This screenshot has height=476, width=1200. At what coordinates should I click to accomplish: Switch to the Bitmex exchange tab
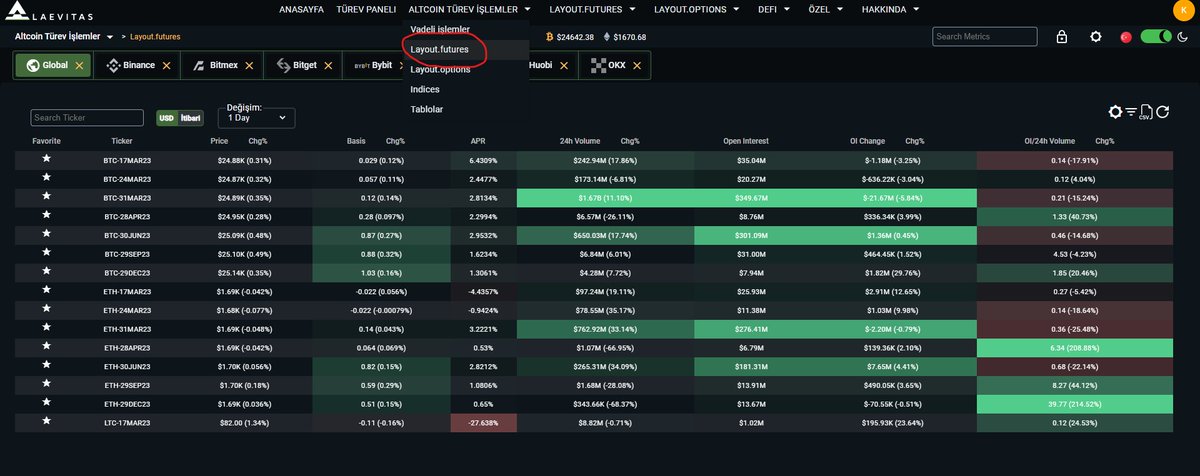221,65
